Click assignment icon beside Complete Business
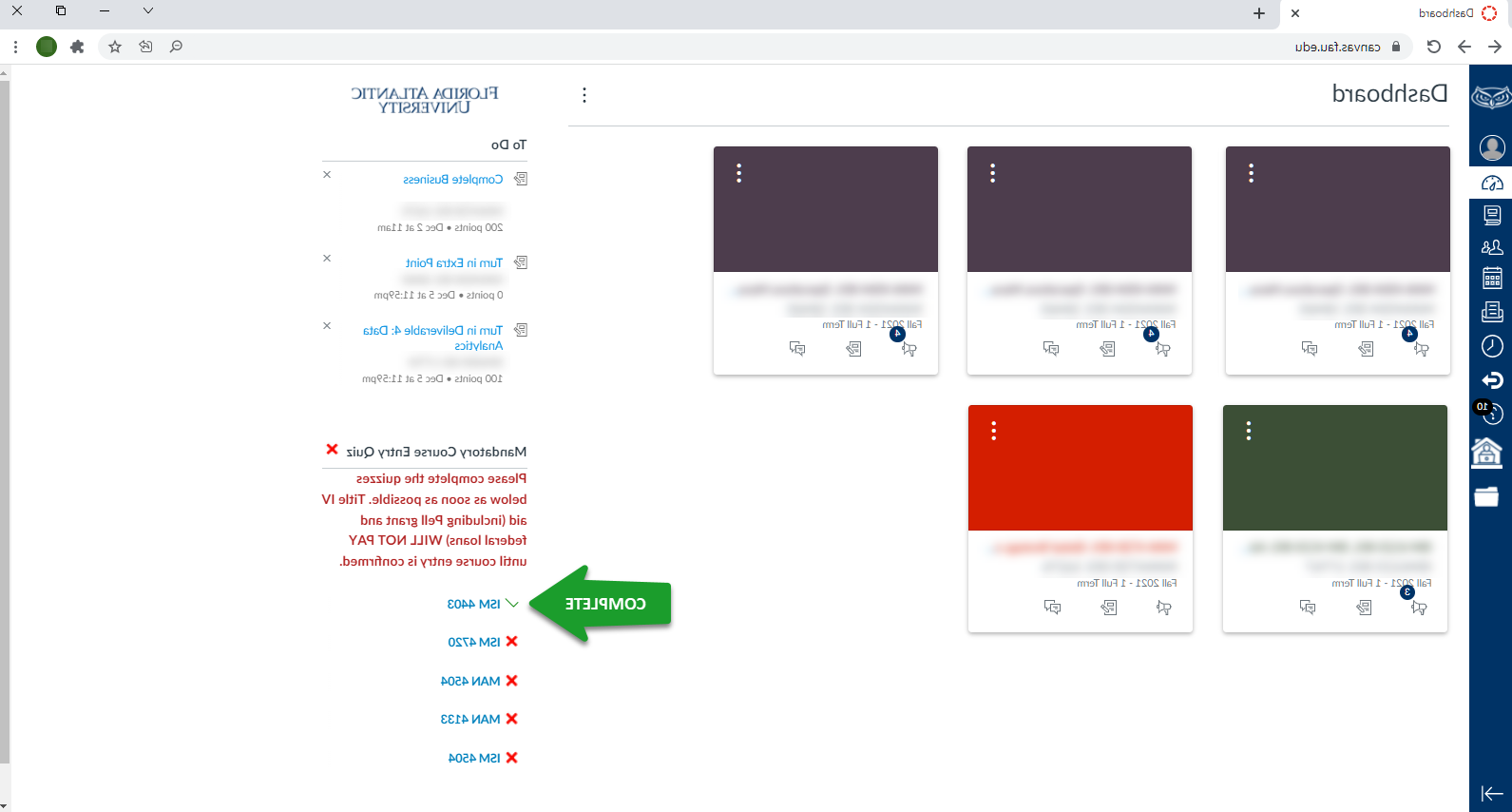This screenshot has height=812, width=1512. [x=521, y=179]
